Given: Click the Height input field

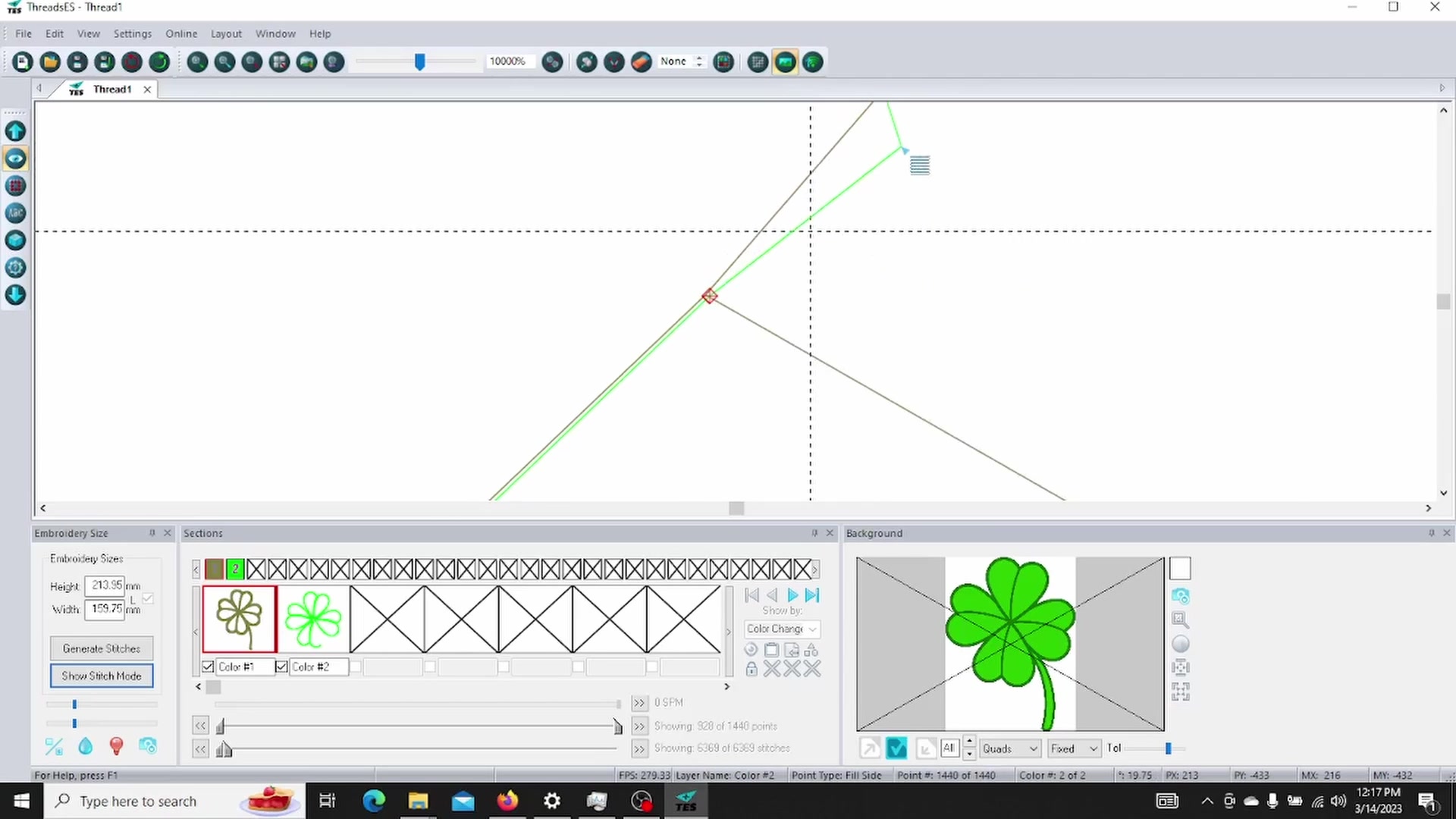Looking at the screenshot, I should 105,585.
